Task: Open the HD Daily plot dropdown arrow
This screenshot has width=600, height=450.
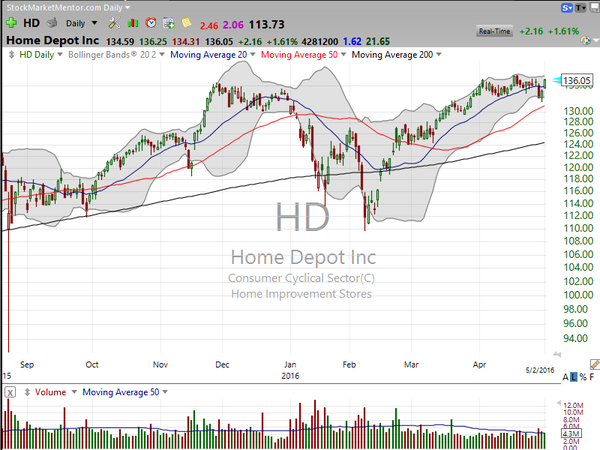Action: 60,55
